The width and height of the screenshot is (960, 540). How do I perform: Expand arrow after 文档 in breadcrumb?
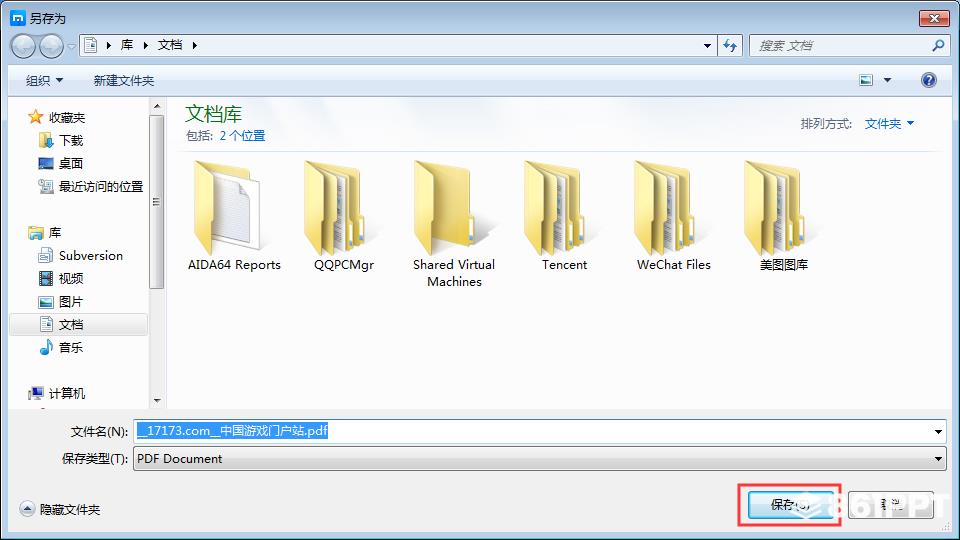(195, 45)
